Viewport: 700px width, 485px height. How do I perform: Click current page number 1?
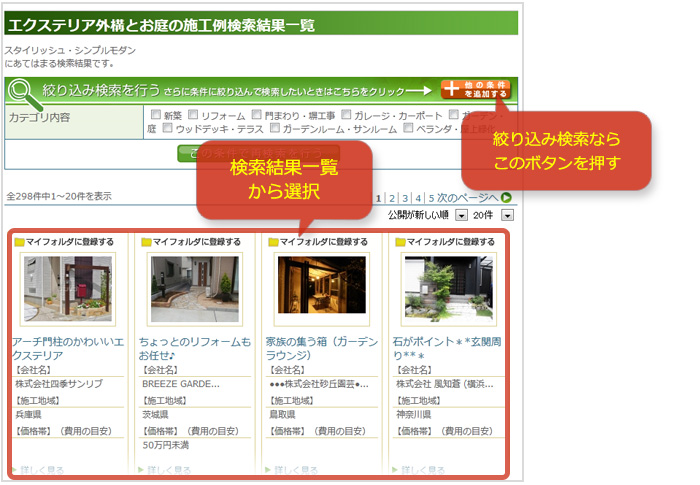(379, 198)
